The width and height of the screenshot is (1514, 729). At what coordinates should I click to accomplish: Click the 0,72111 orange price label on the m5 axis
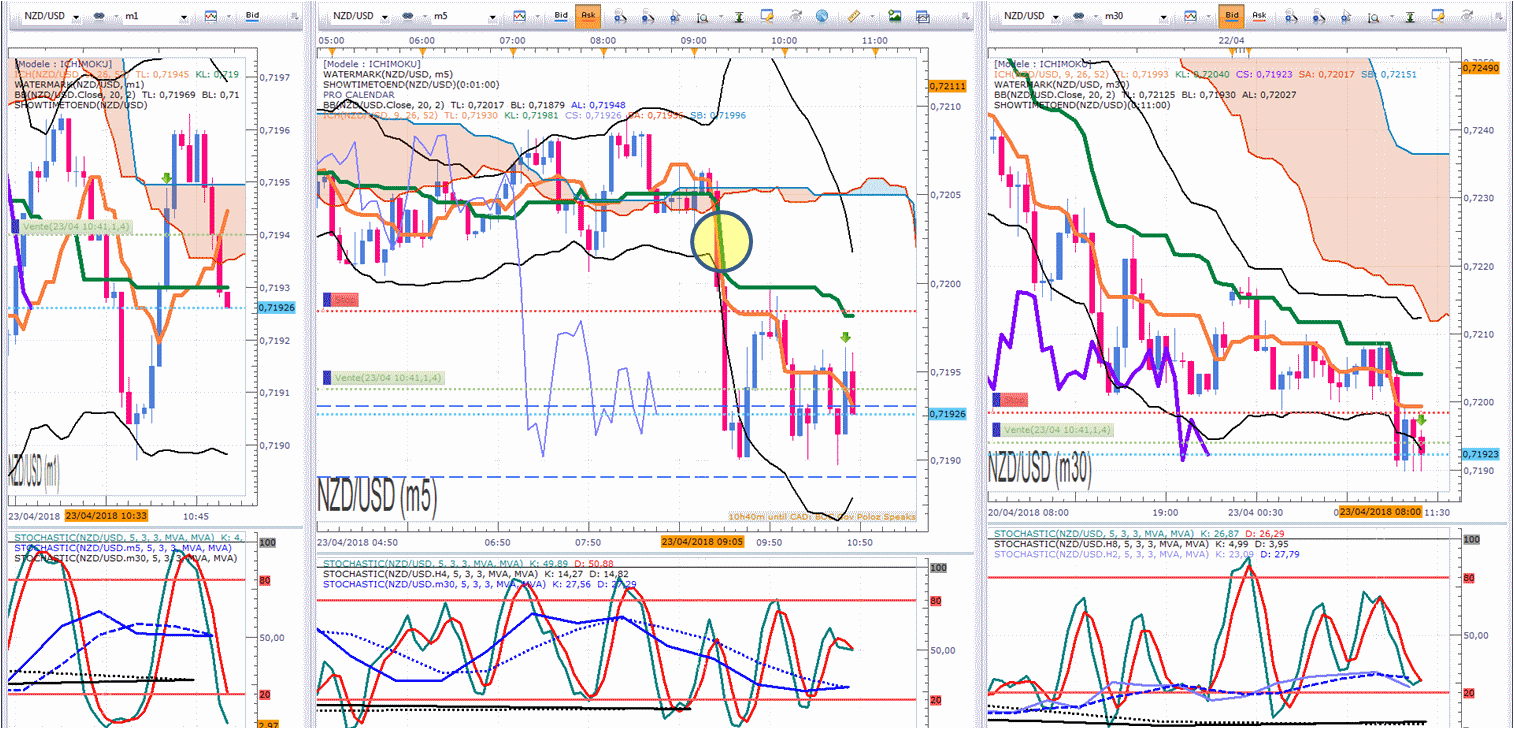[947, 87]
